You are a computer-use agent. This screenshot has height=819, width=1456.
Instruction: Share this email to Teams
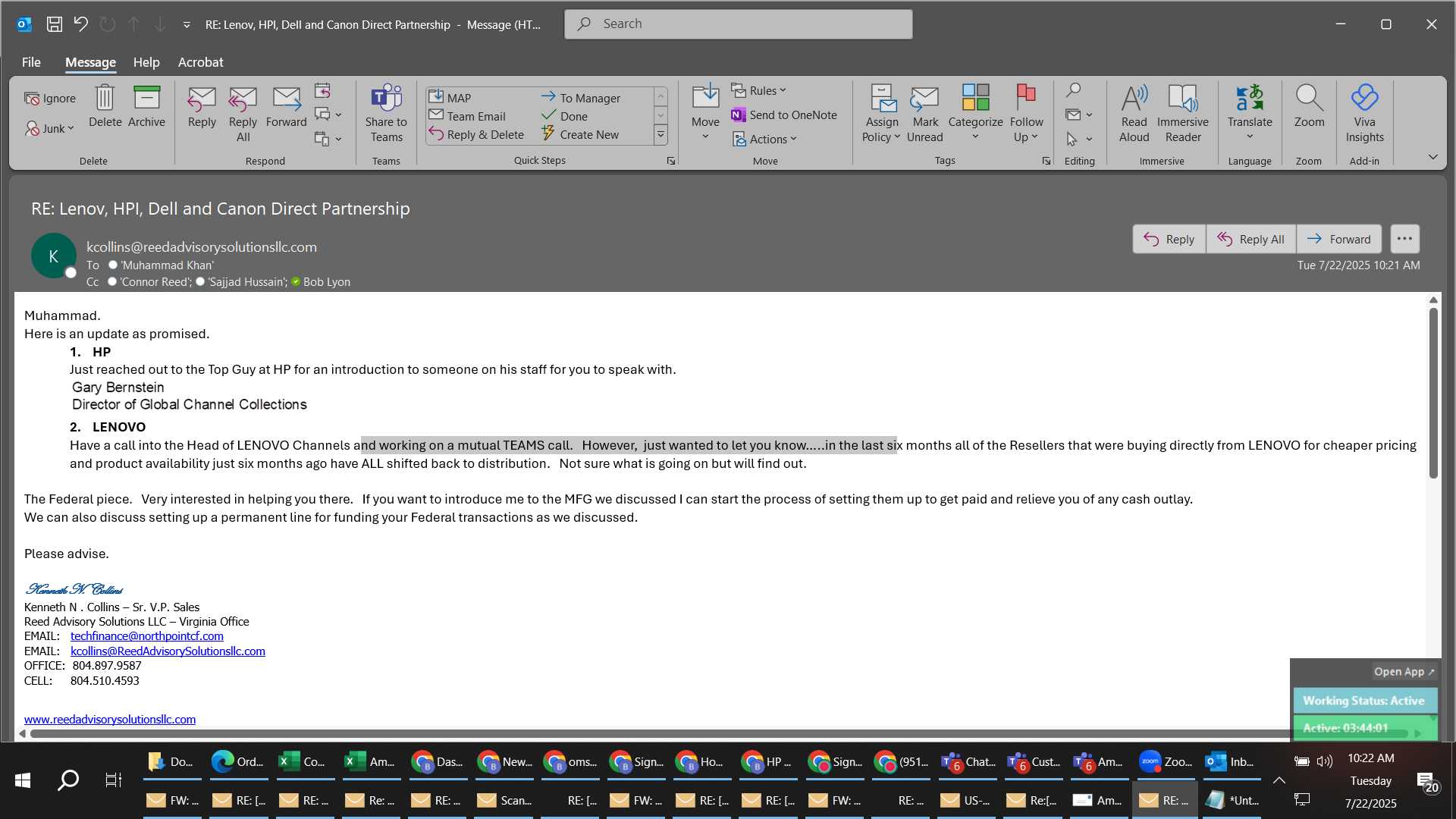(x=386, y=115)
